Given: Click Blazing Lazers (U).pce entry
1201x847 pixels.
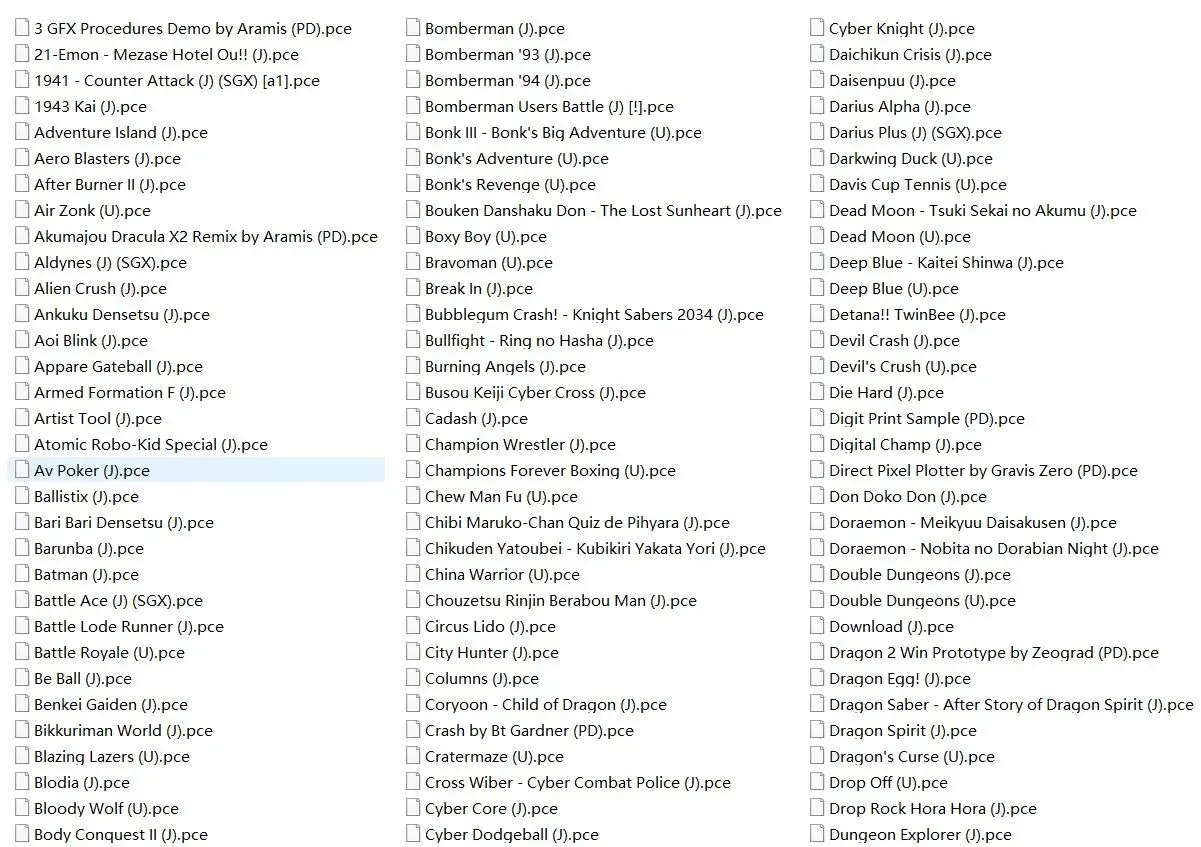Looking at the screenshot, I should pyautogui.click(x=111, y=756).
